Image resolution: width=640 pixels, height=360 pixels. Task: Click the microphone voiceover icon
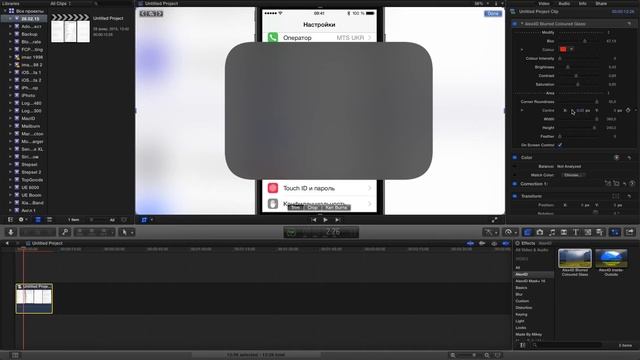11,232
